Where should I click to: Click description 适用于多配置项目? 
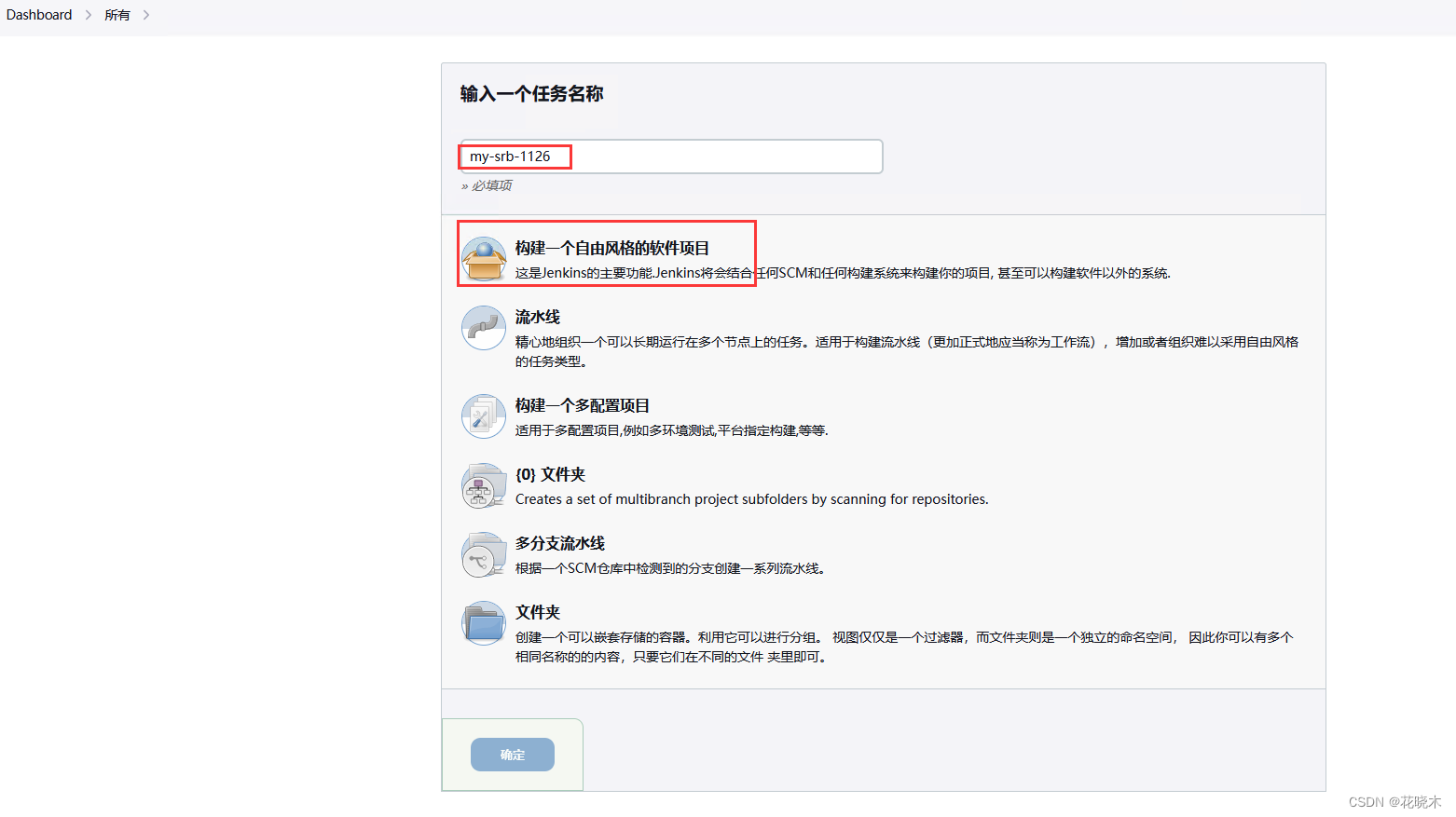pyautogui.click(x=672, y=430)
